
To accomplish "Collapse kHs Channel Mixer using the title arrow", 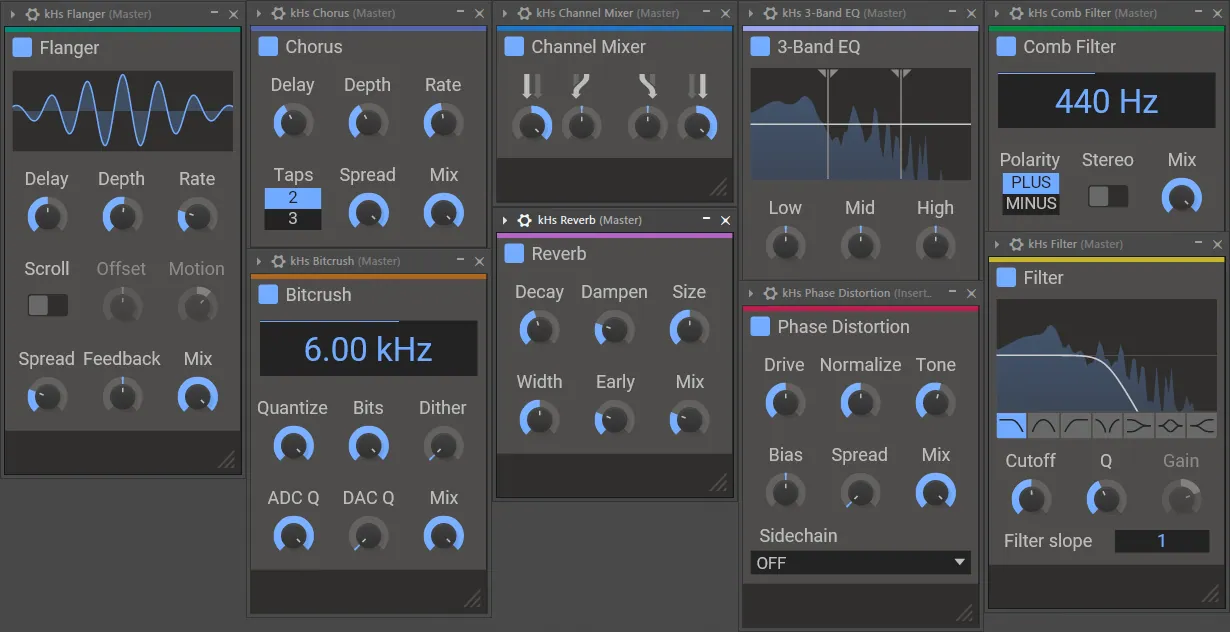I will coord(504,13).
